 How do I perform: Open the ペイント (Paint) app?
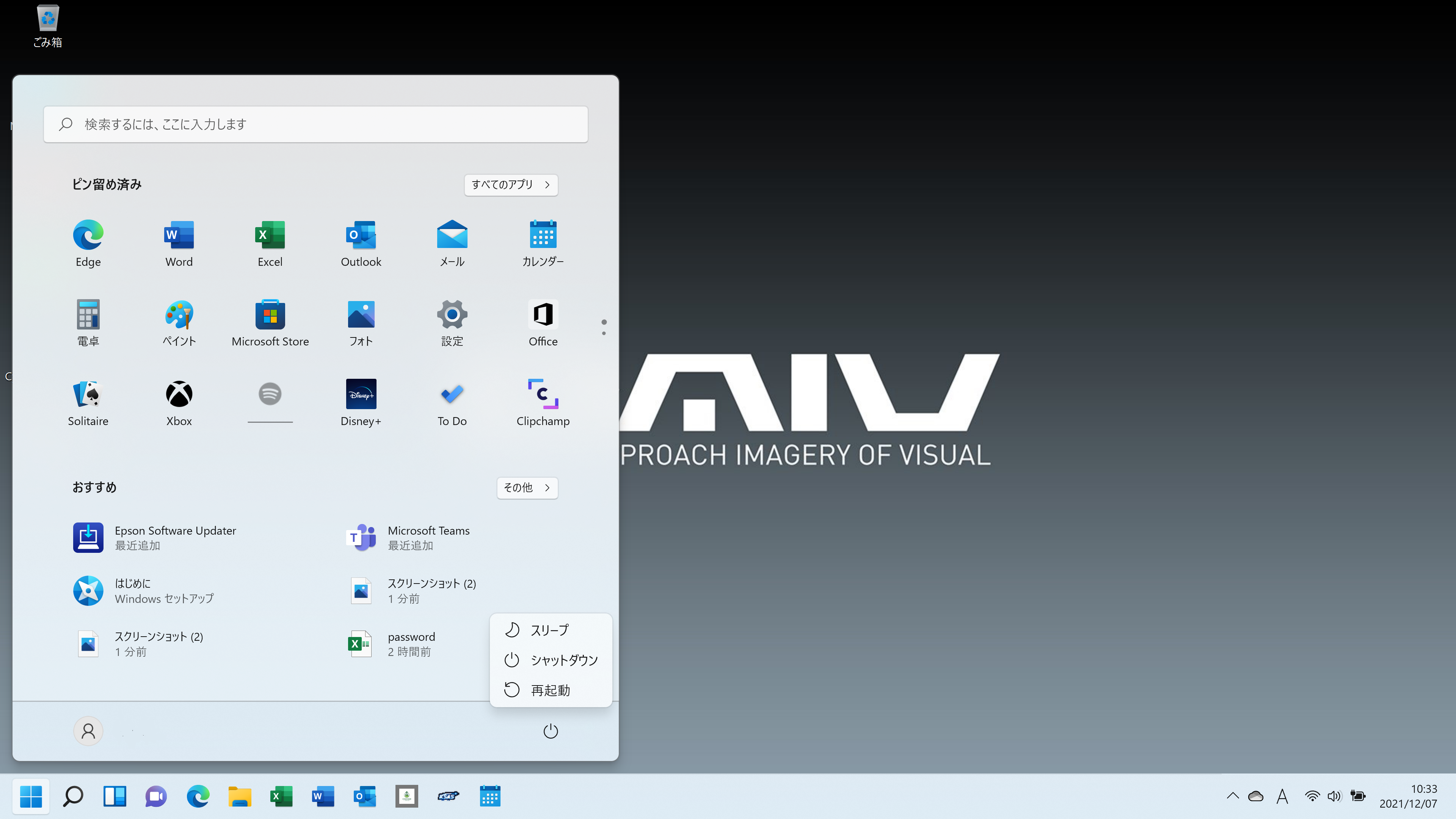pyautogui.click(x=179, y=323)
